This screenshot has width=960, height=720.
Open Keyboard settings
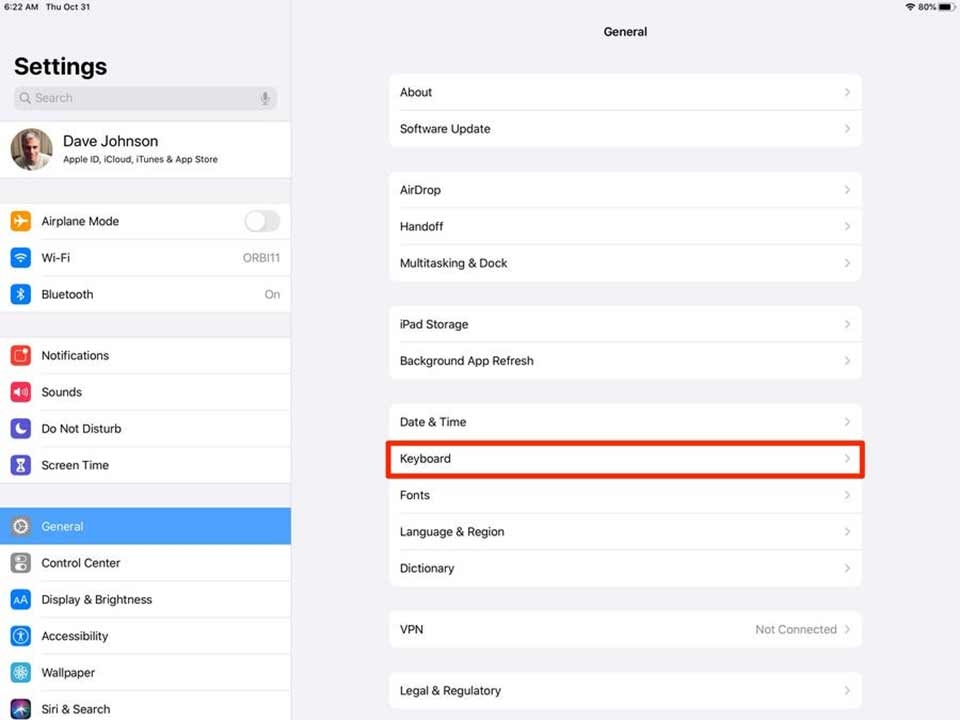625,459
